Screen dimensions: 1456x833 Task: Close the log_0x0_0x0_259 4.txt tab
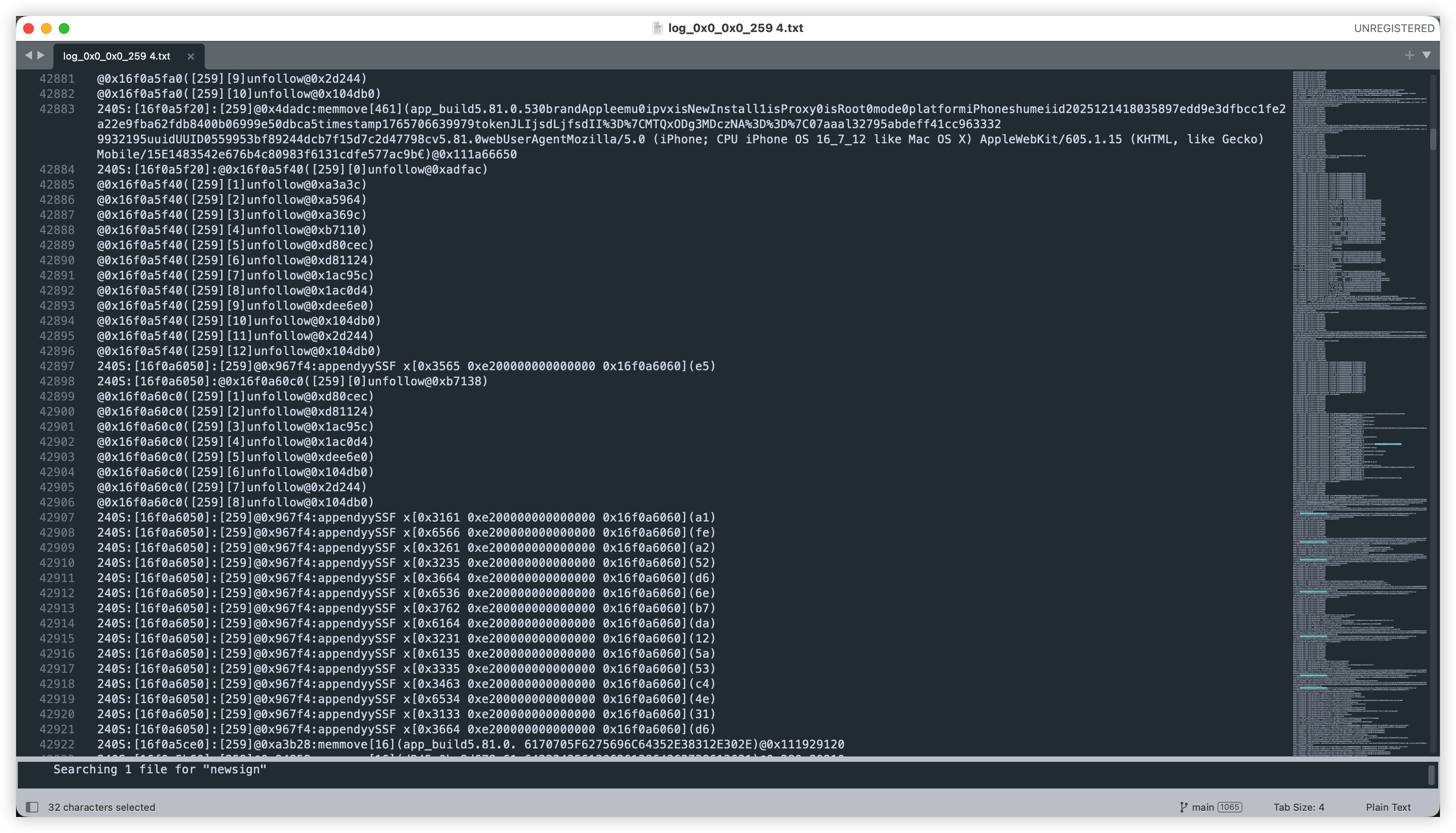[x=190, y=56]
